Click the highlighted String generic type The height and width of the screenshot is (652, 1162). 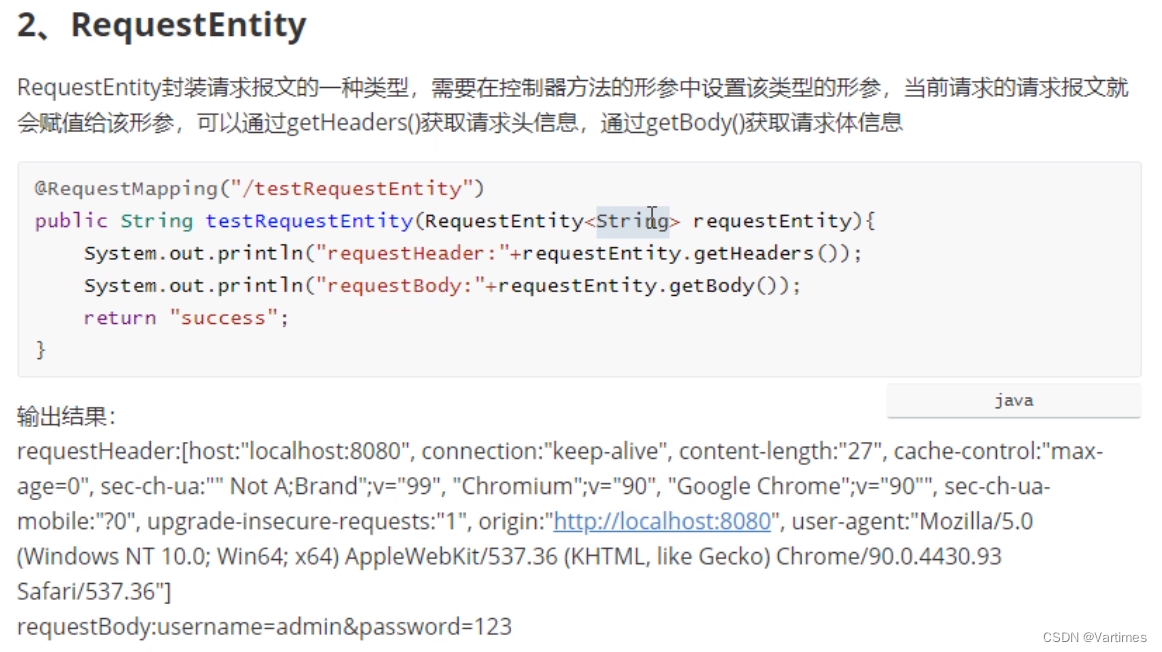tap(632, 221)
